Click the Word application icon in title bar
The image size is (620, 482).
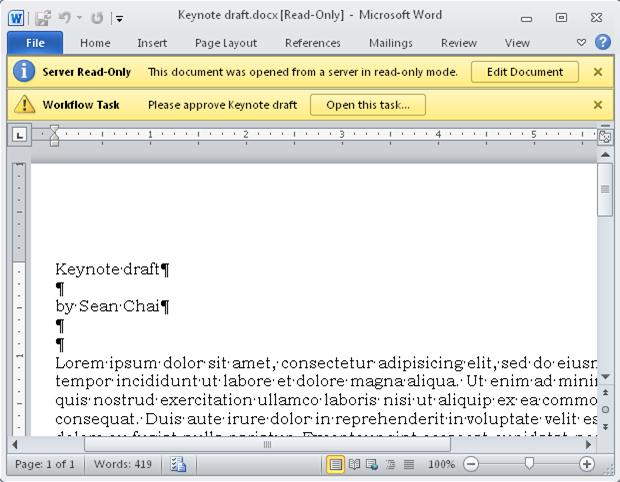(x=16, y=18)
